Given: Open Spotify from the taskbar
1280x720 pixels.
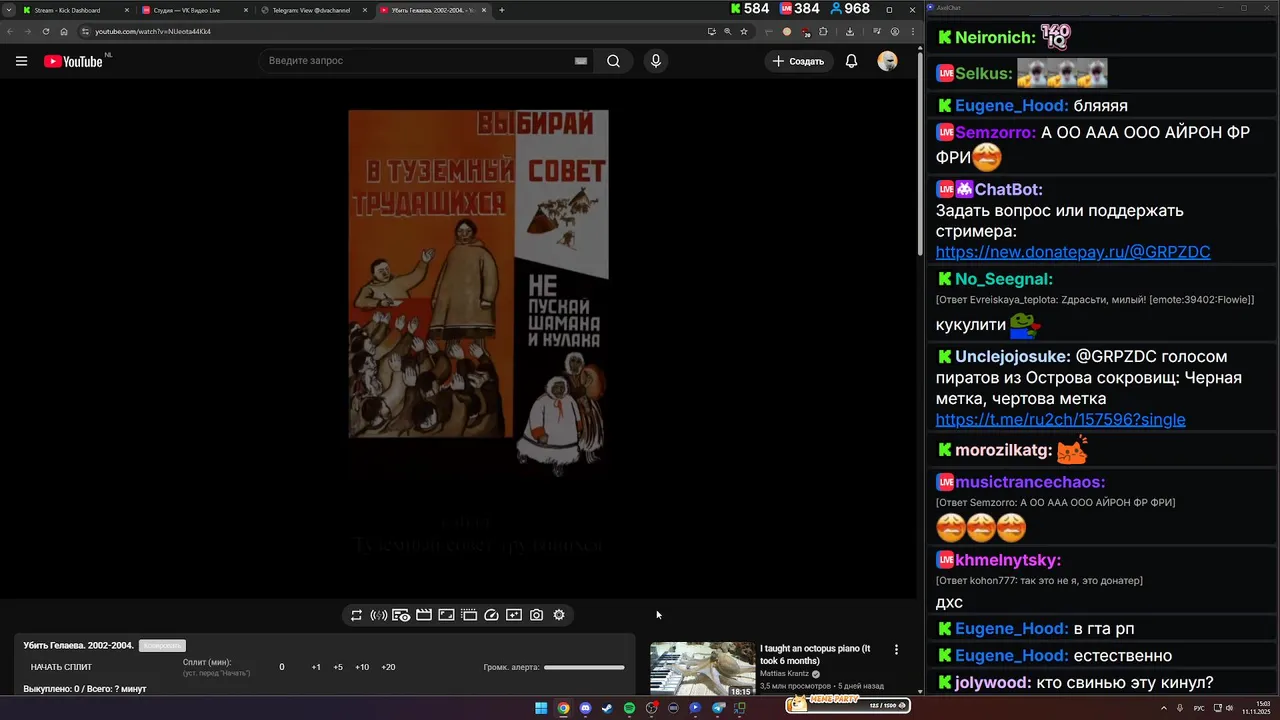Looking at the screenshot, I should [x=629, y=708].
